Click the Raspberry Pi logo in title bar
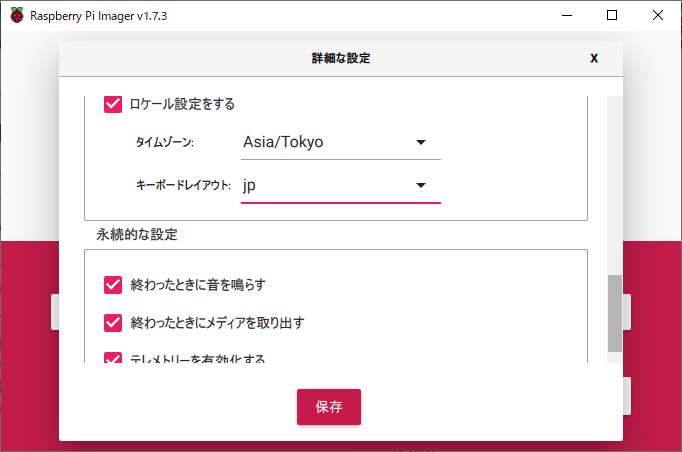The image size is (682, 452). [17, 15]
